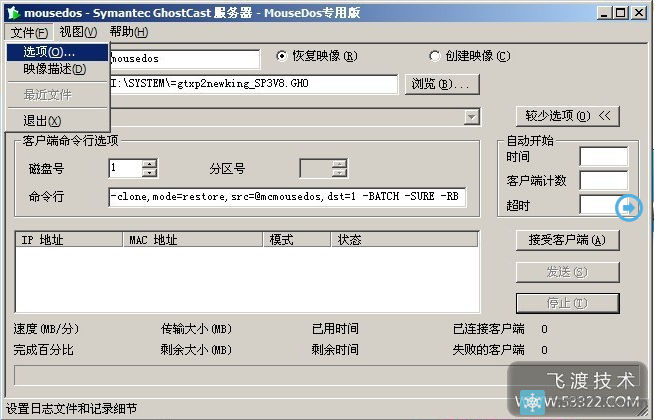Image resolution: width=655 pixels, height=420 pixels.
Task: Choose 选项 from the File menu
Action: tap(49, 51)
